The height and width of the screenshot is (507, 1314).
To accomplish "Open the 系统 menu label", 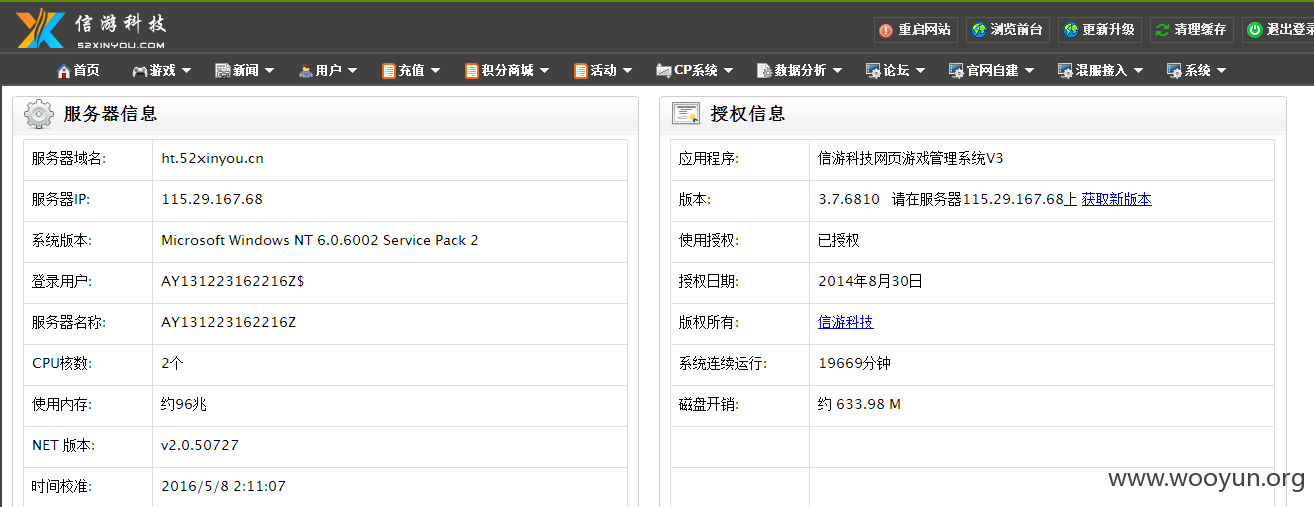I will 1198,71.
